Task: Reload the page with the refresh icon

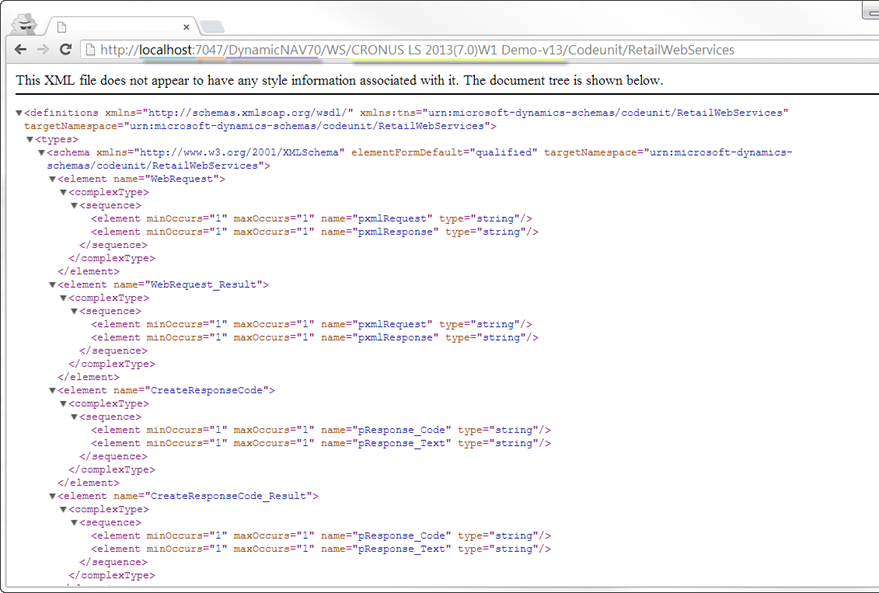Action: tap(66, 50)
